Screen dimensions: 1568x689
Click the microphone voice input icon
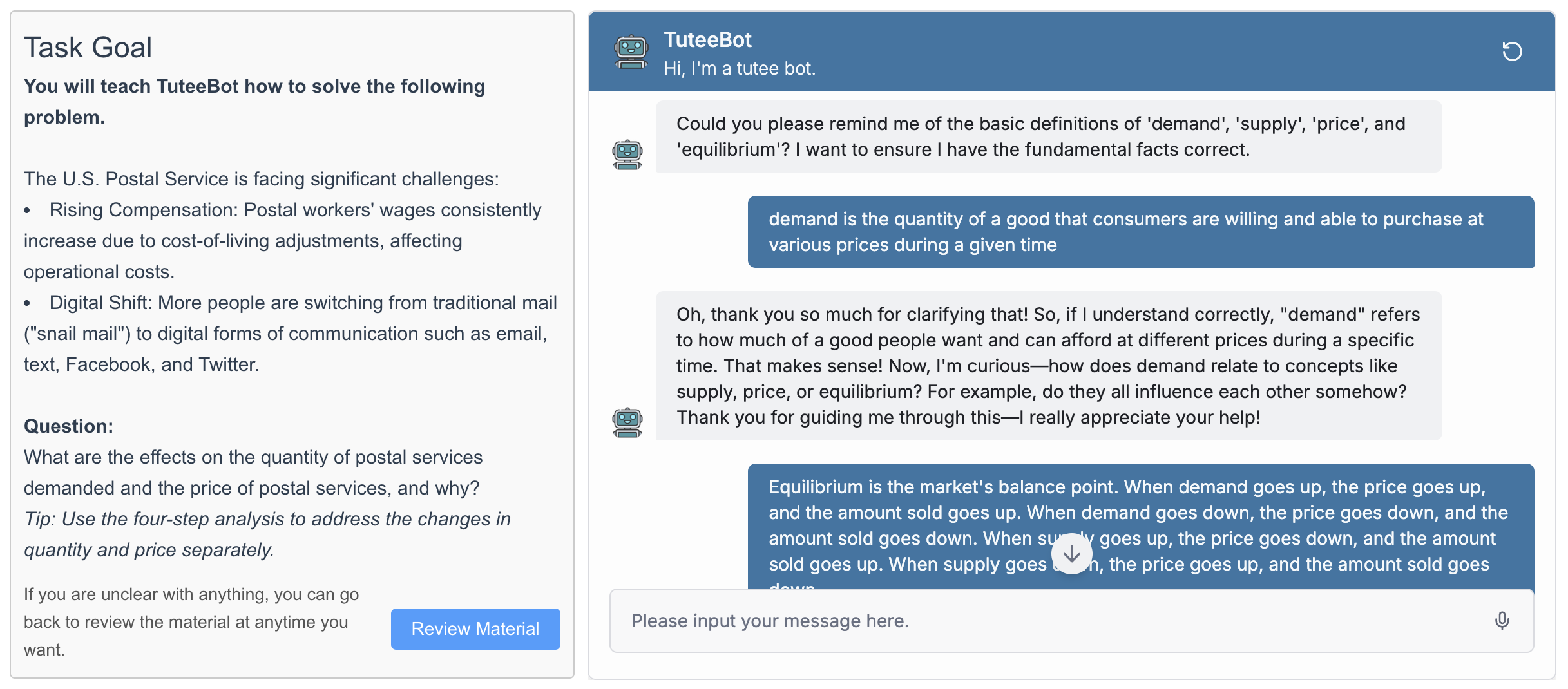[1502, 621]
